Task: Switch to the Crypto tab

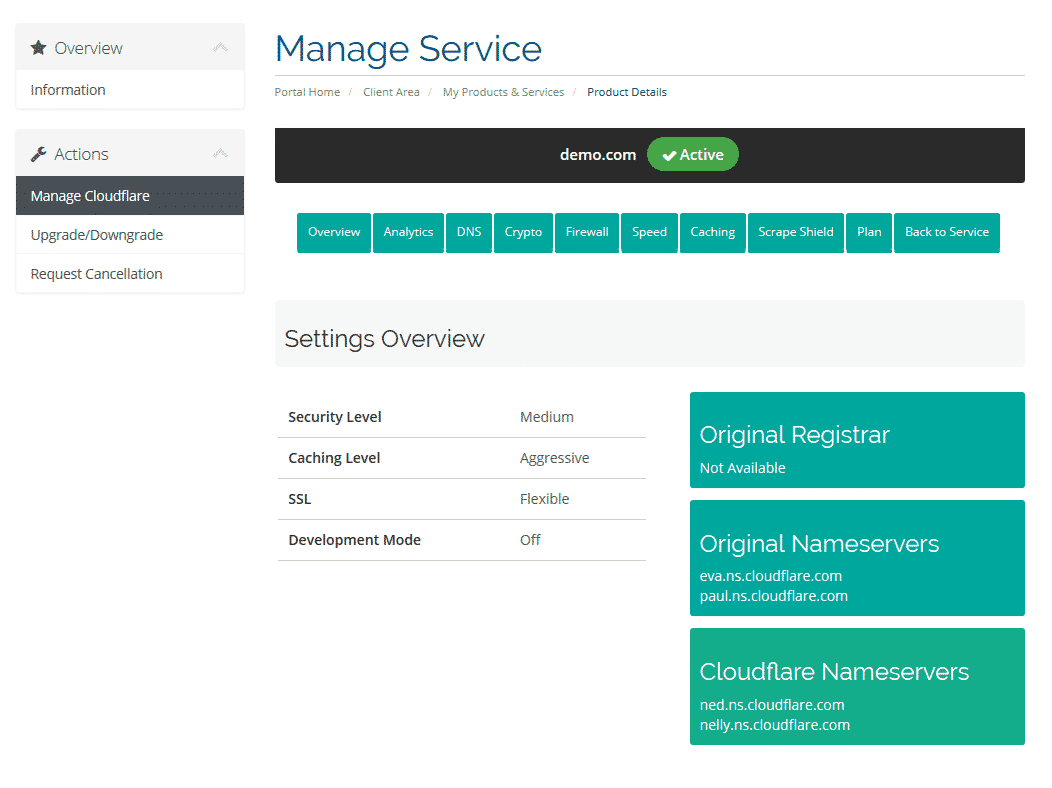Action: pos(523,232)
